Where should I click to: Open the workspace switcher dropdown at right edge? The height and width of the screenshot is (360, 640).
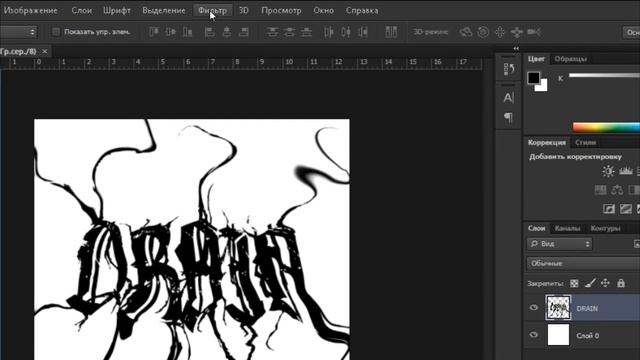pyautogui.click(x=631, y=32)
